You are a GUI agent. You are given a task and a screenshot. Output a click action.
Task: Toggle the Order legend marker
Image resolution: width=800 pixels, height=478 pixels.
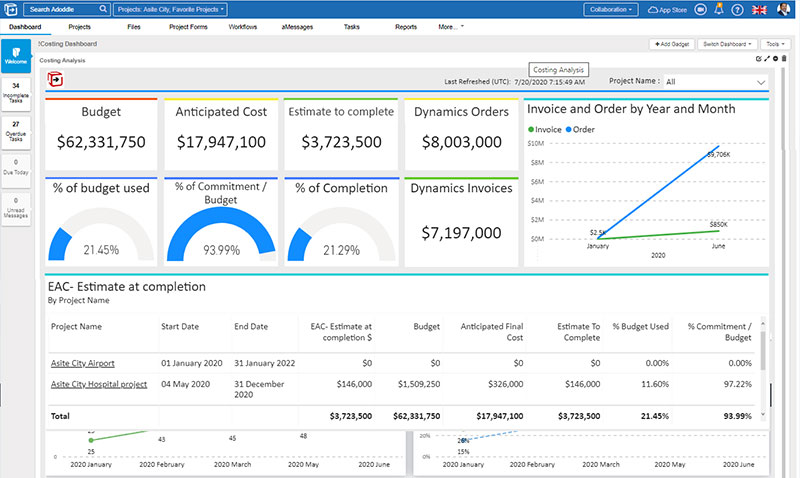[568, 130]
